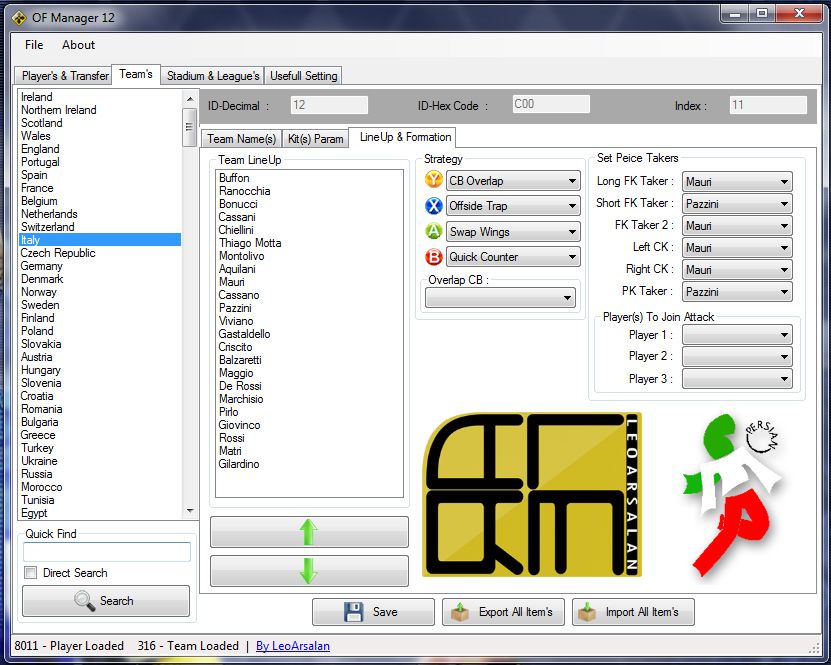Click the yellow Y strategy button icon
831x665 pixels.
pos(433,180)
